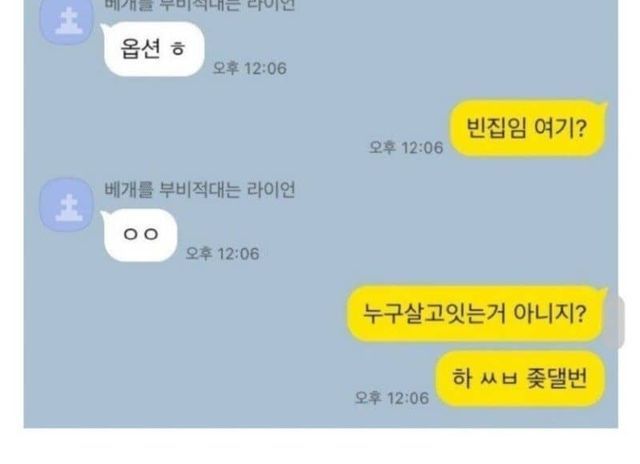This screenshot has height=464, width=640.
Task: Click the tail of the ㅇㅇ bubble
Action: tap(104, 215)
